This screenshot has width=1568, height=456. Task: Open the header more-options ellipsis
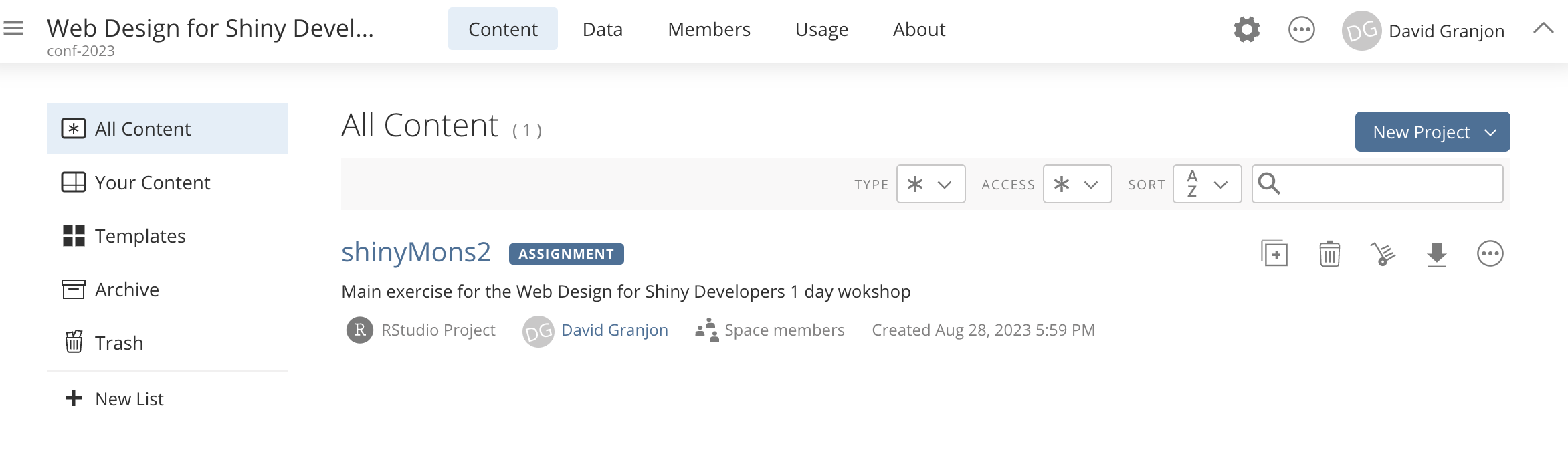[x=1302, y=30]
